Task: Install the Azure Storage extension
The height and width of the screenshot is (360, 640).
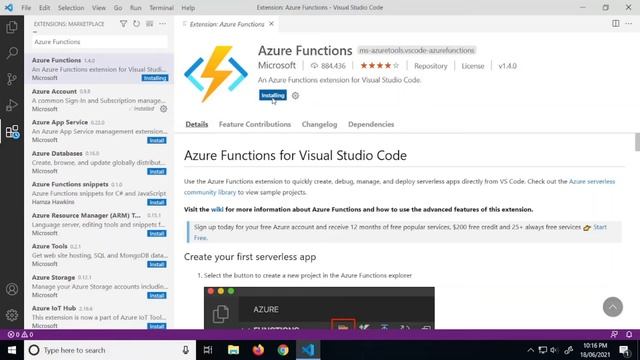Action: 157,296
